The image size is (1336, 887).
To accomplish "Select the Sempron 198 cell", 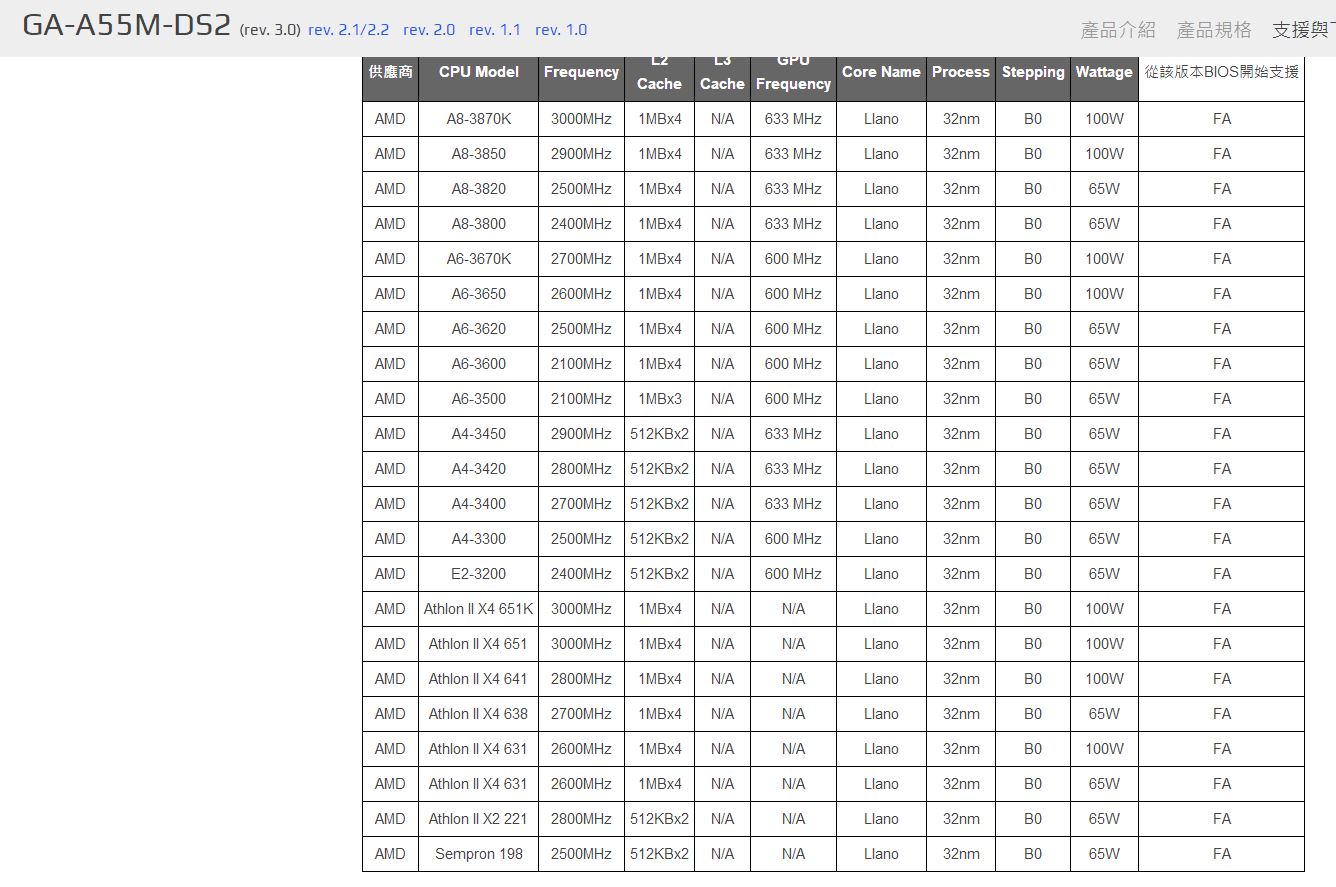I will [x=479, y=854].
